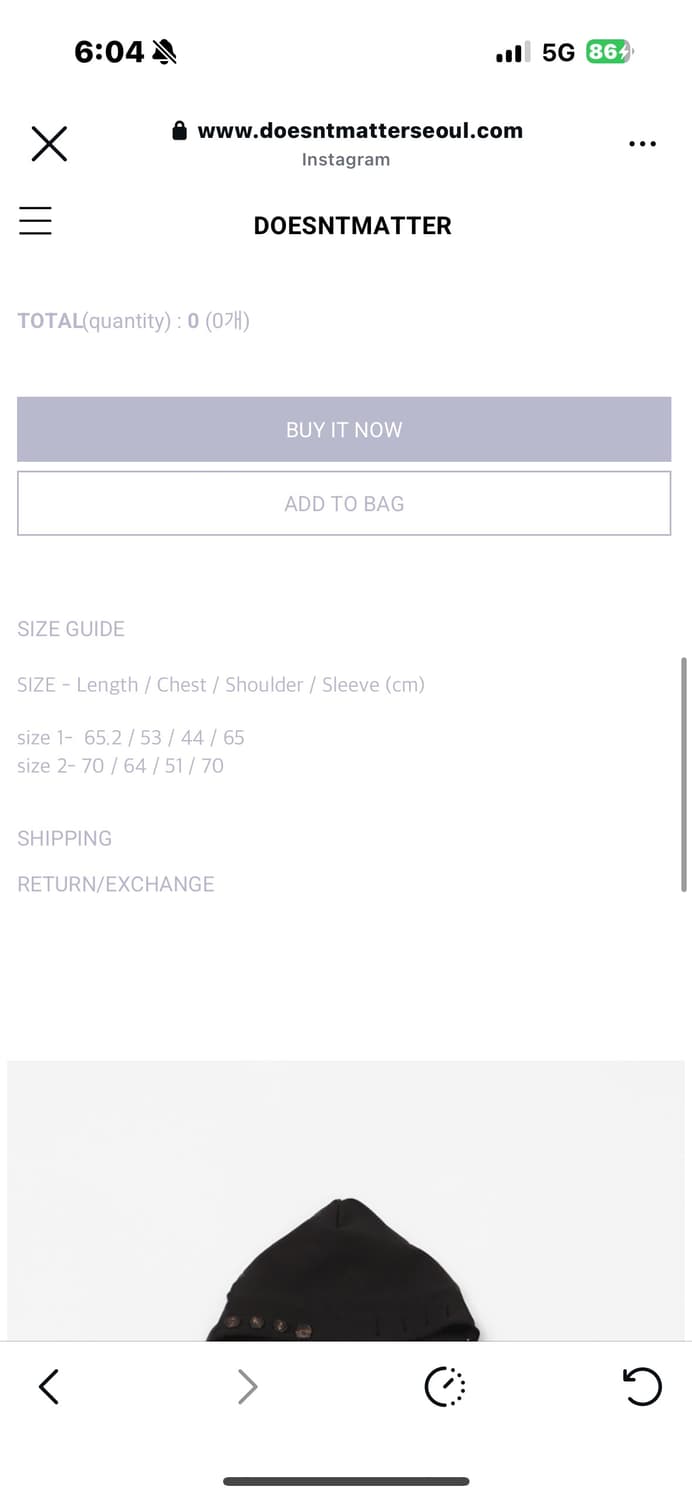
Task: Click the page scrollbar on the right
Action: 684,774
